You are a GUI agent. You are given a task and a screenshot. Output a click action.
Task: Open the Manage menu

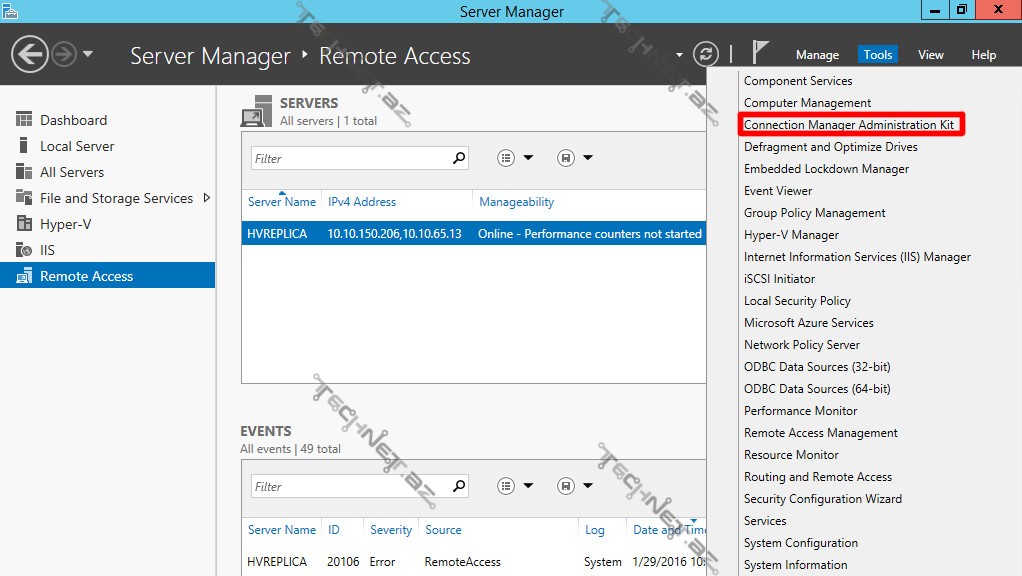[817, 55]
